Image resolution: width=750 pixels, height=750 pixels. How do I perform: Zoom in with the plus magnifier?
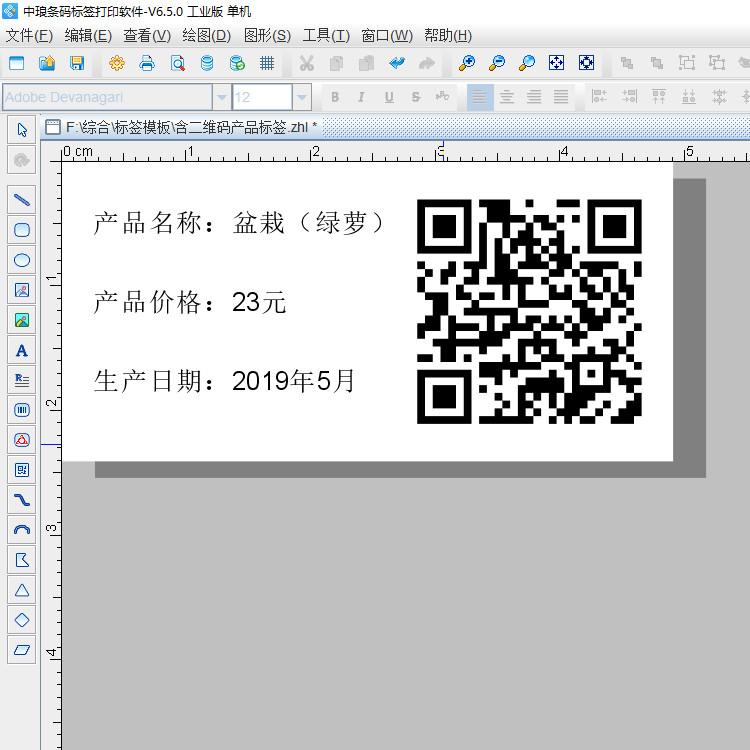pyautogui.click(x=466, y=63)
